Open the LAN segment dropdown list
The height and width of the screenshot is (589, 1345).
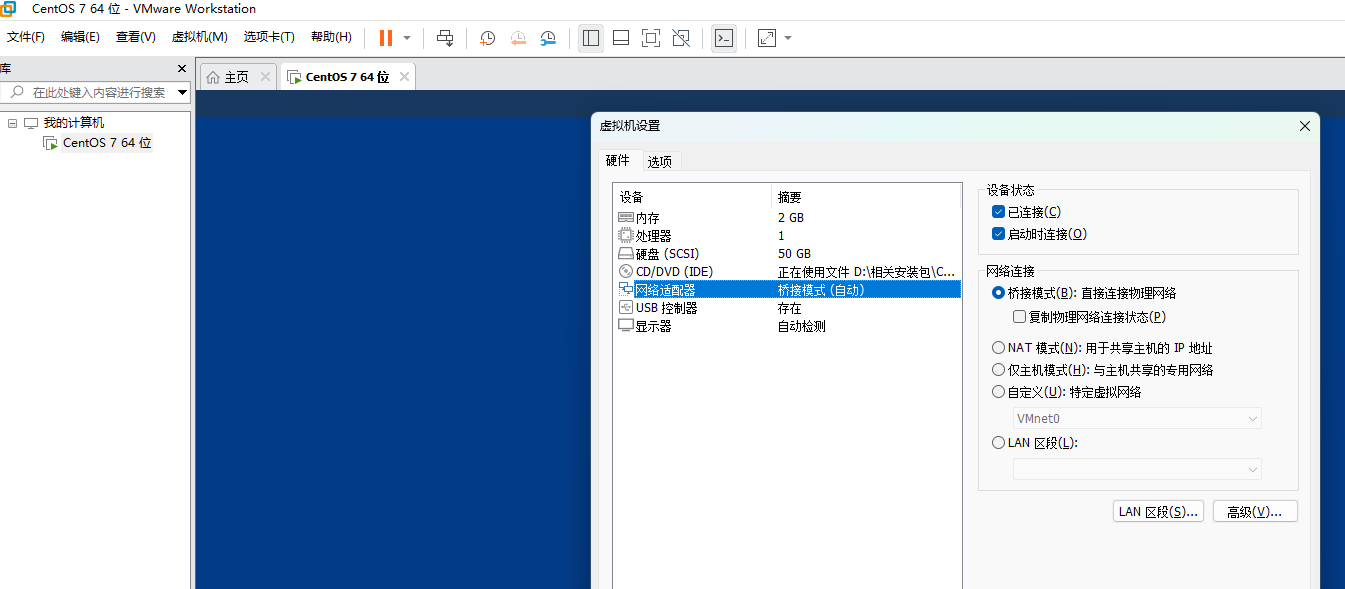coord(1137,469)
